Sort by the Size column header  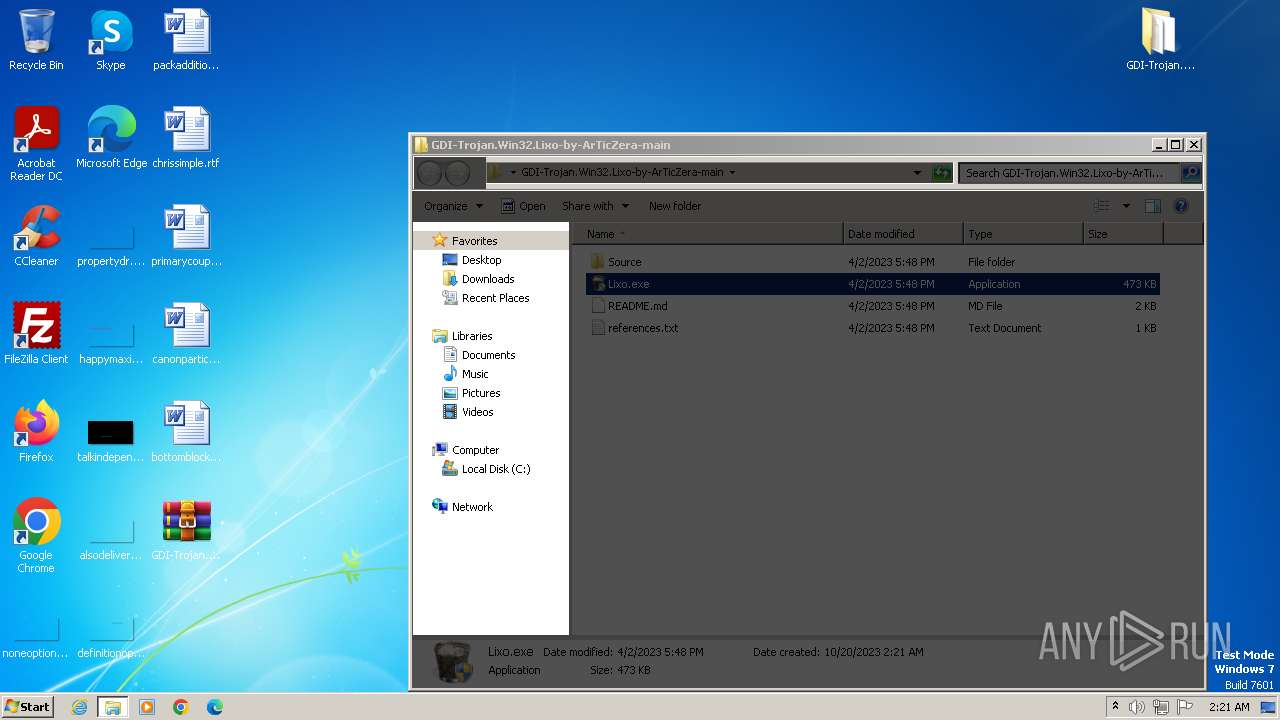pyautogui.click(x=1123, y=234)
